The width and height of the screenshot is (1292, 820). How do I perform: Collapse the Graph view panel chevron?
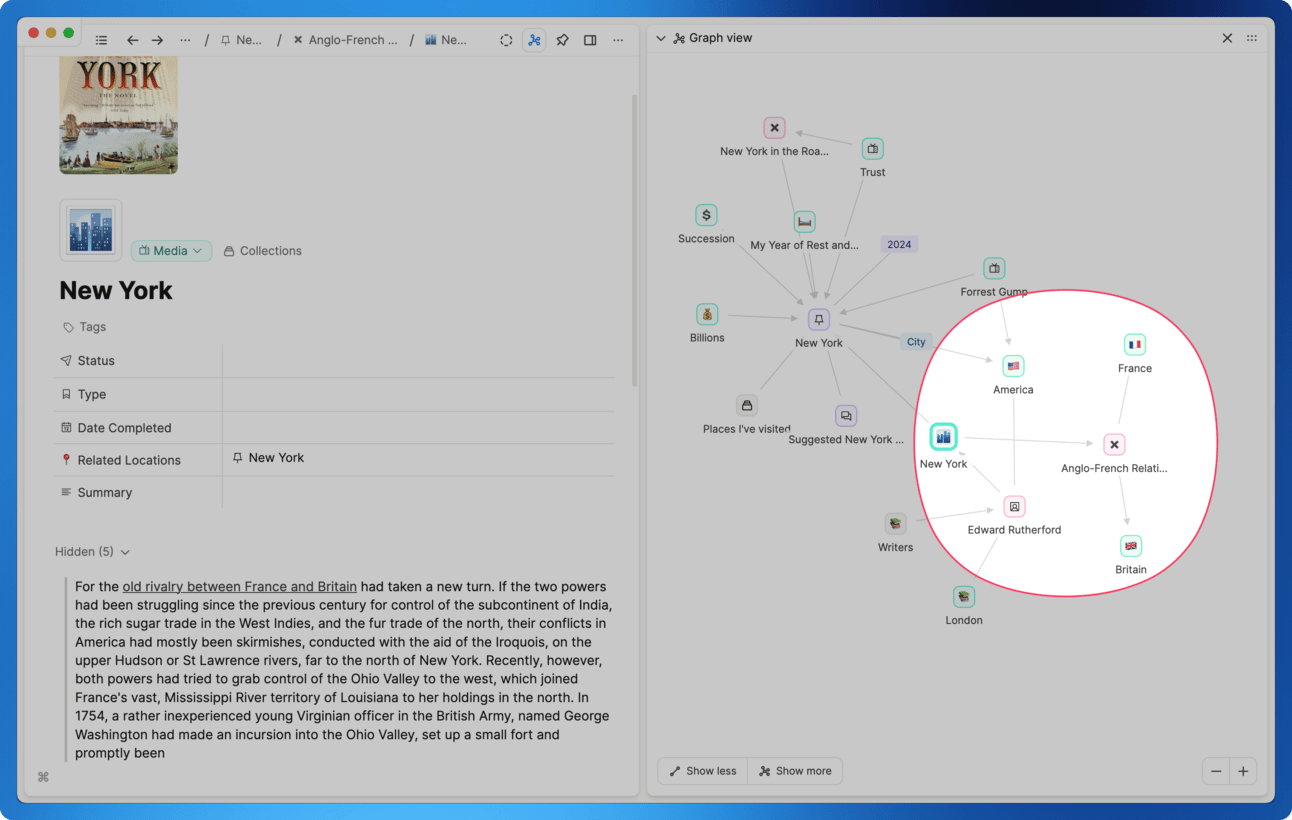pos(661,39)
